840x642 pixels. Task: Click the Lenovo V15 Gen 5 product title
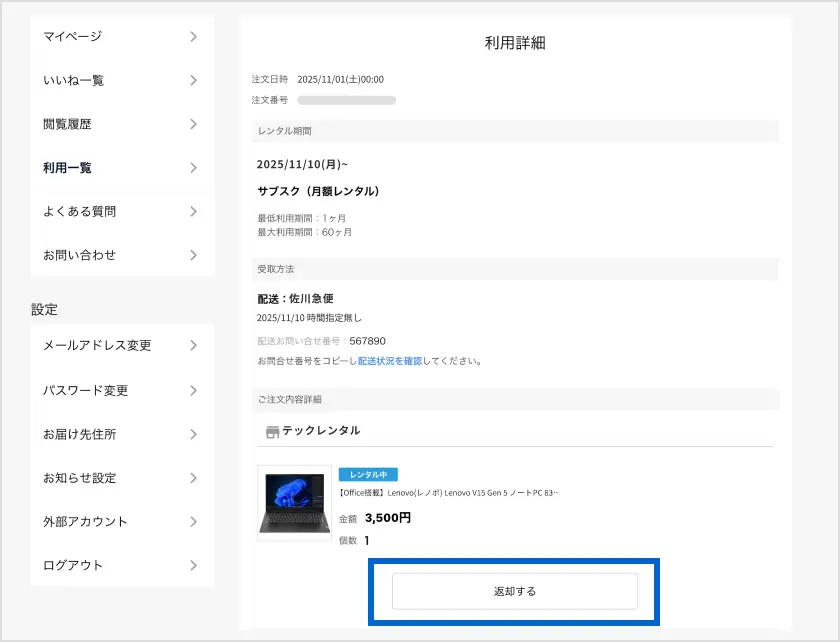click(x=449, y=493)
